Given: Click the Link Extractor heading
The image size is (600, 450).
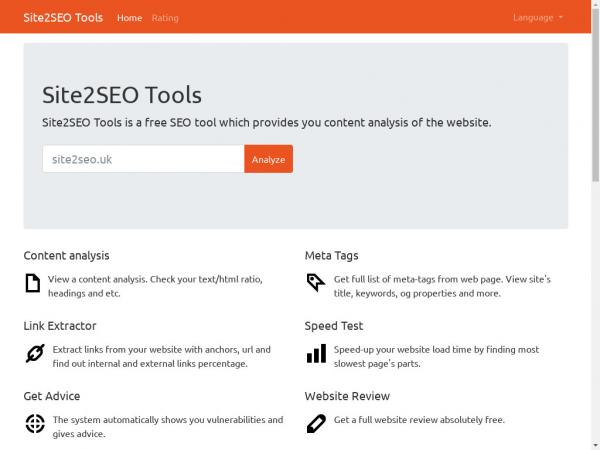Looking at the screenshot, I should click(60, 326).
